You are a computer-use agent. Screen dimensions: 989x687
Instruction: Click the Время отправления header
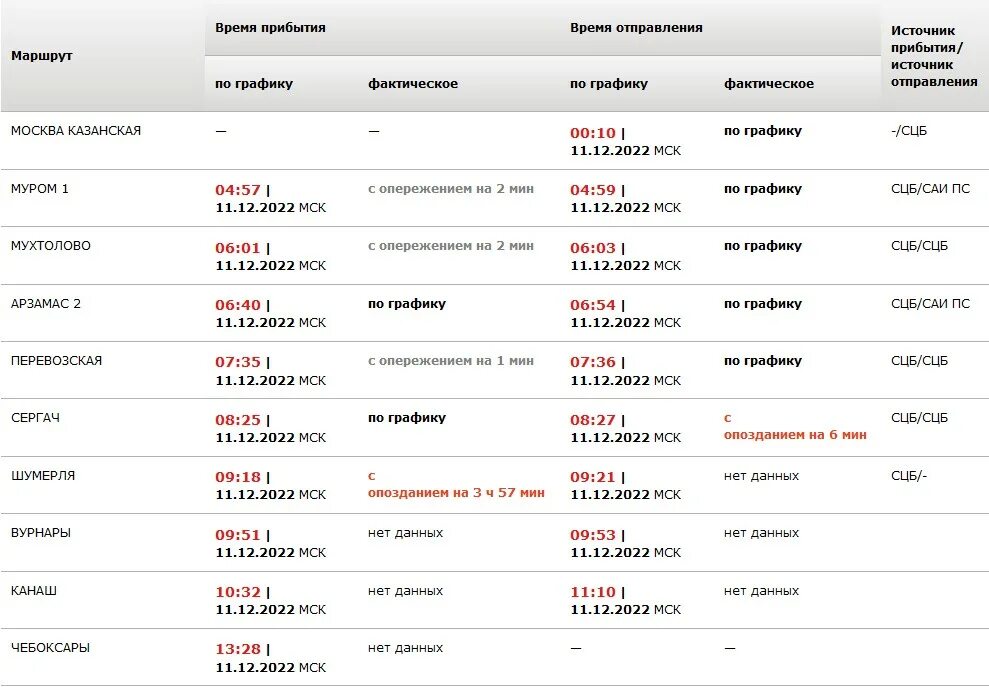pyautogui.click(x=636, y=28)
